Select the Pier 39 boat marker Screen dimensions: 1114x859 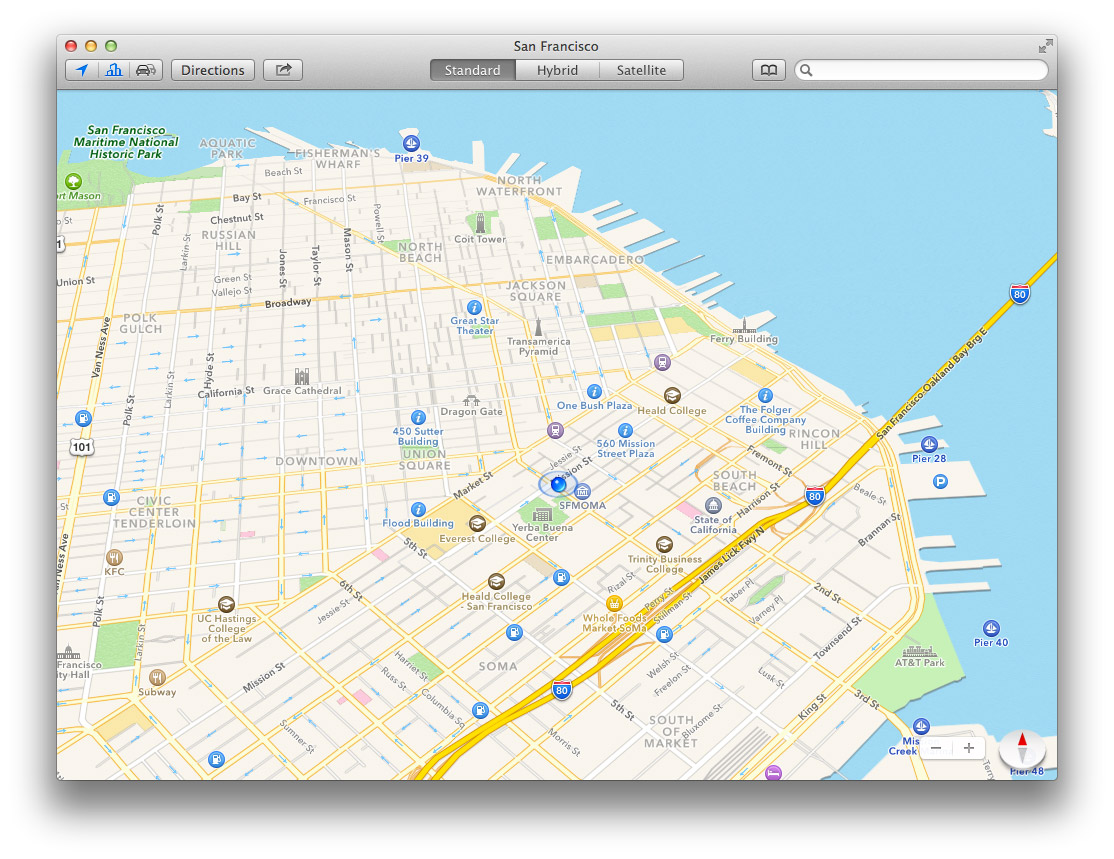pyautogui.click(x=411, y=142)
